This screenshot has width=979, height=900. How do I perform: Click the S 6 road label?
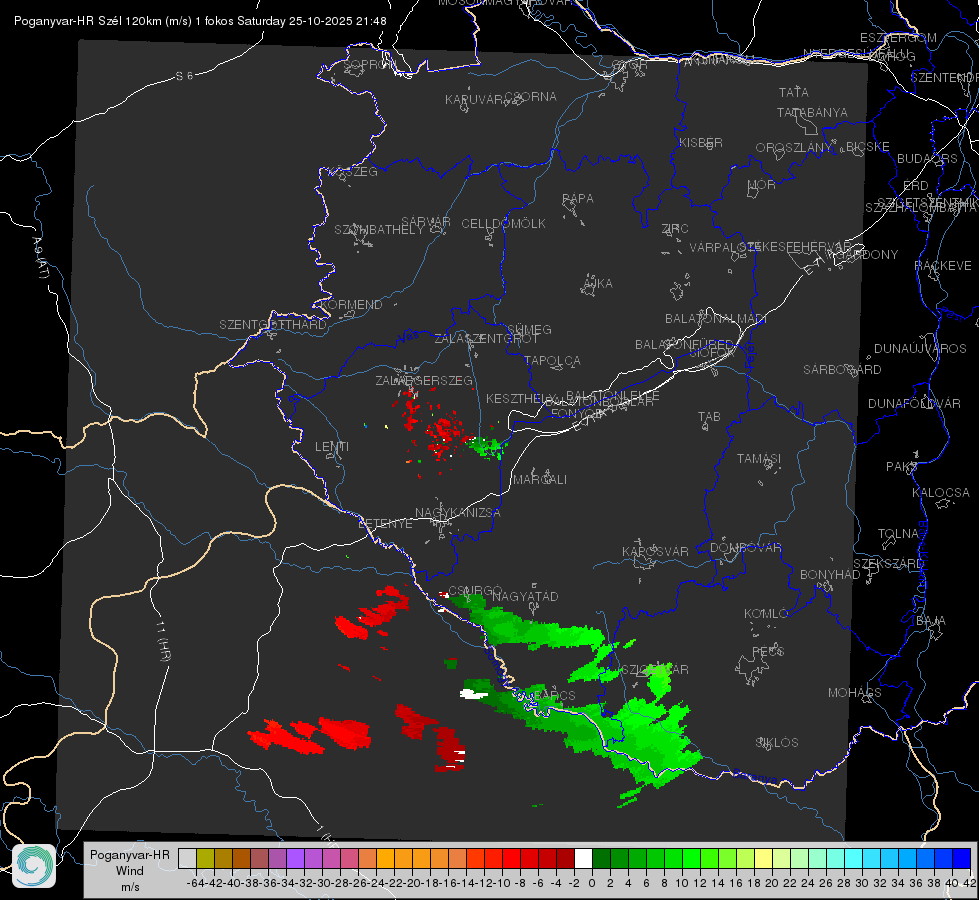pos(184,76)
